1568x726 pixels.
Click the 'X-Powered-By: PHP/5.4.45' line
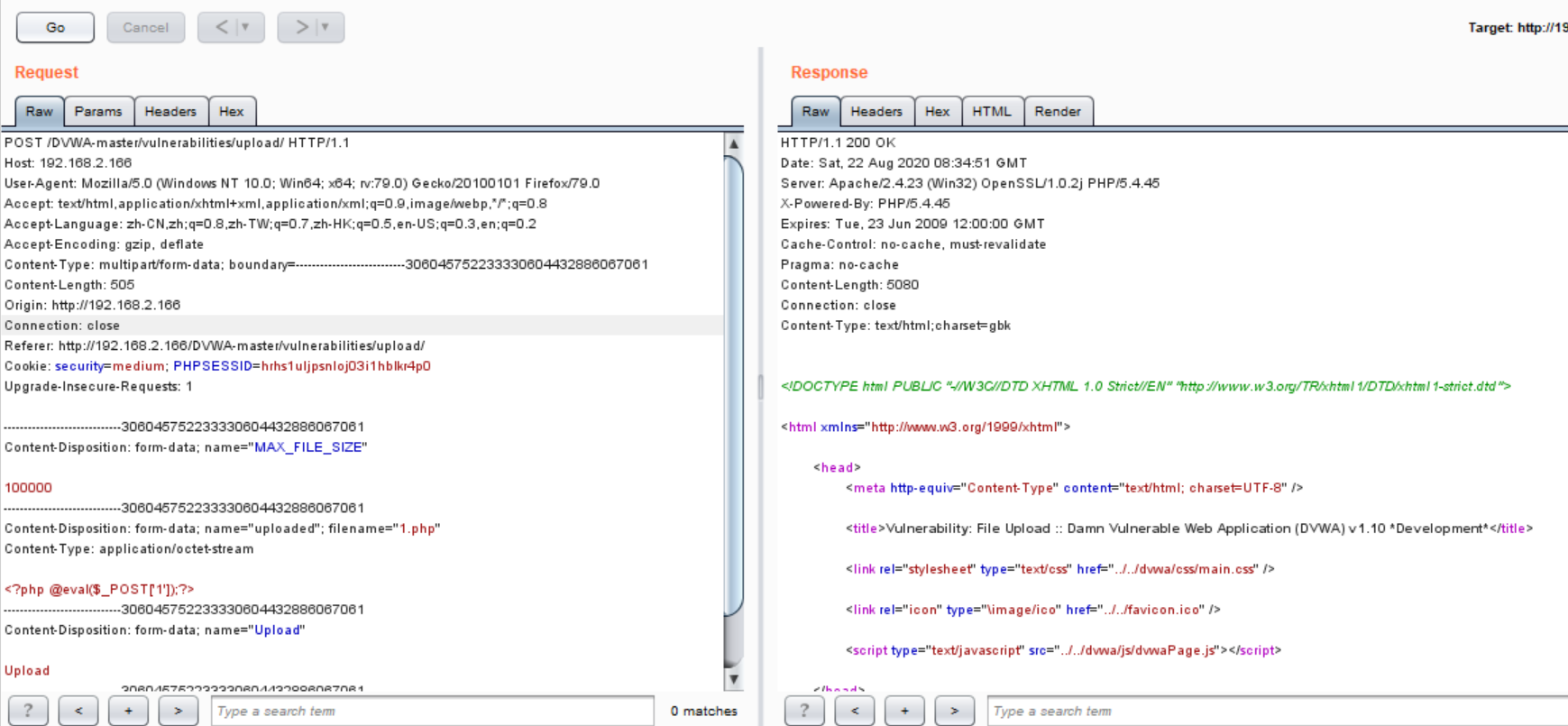pos(865,204)
